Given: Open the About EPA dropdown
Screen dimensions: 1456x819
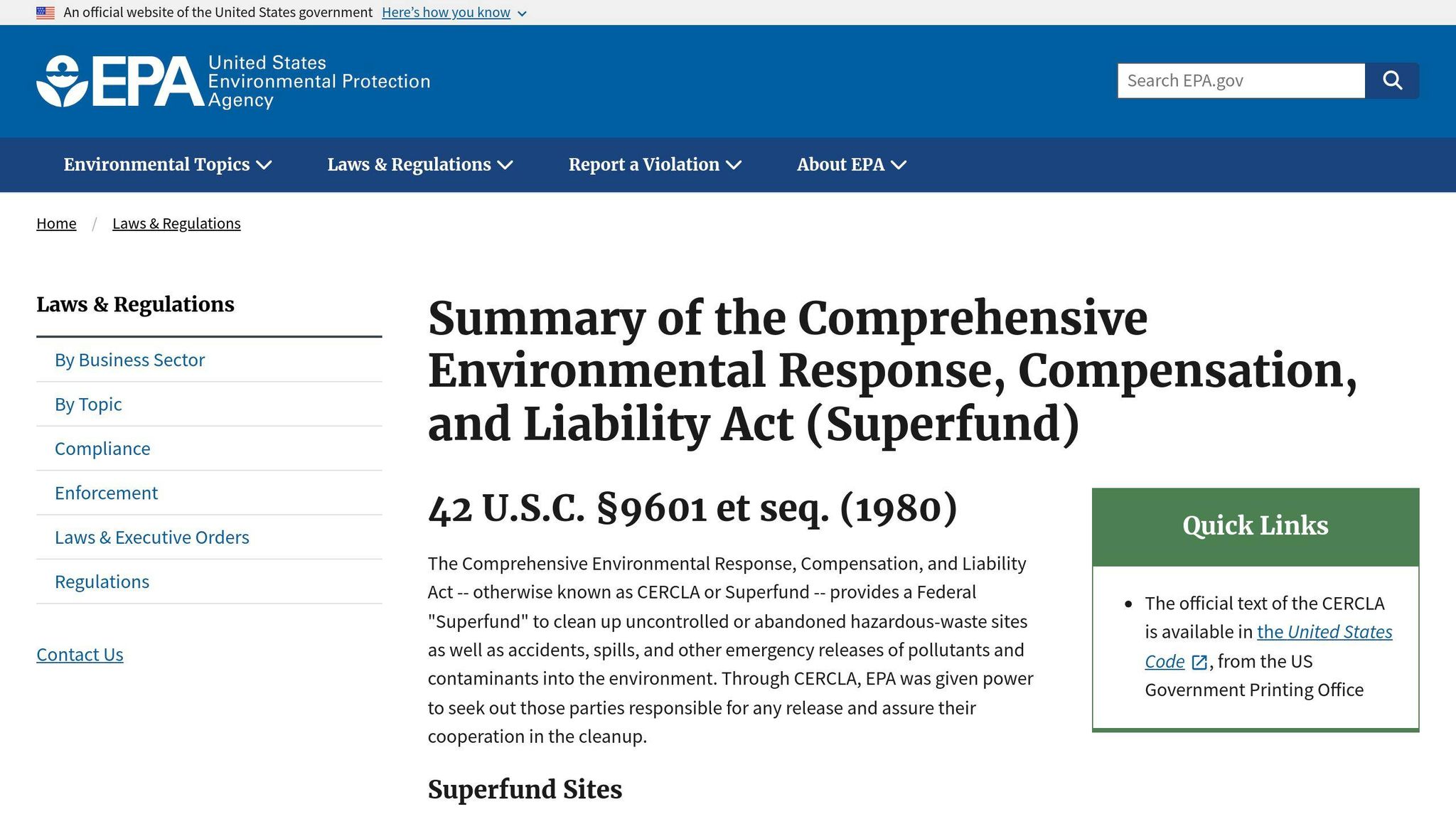Looking at the screenshot, I should coord(852,165).
